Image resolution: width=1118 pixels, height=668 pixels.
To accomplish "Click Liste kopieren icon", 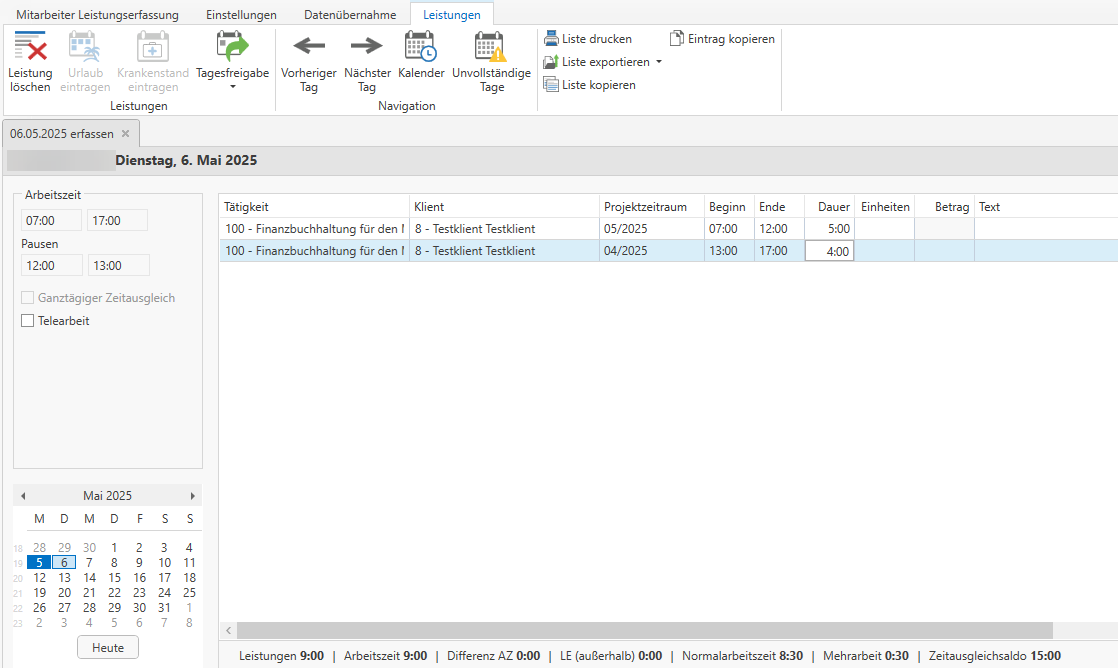I will click(x=551, y=85).
